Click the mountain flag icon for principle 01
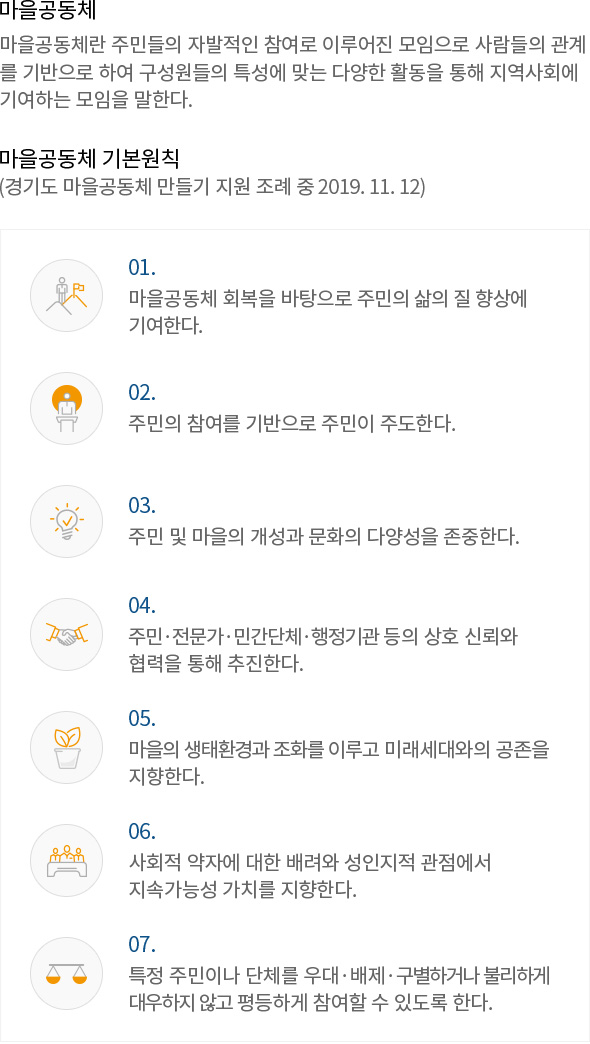 pos(67,296)
